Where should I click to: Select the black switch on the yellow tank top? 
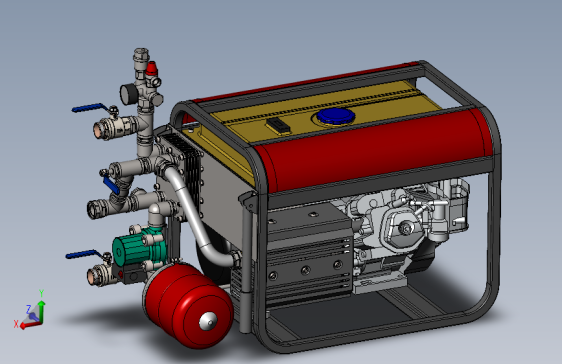tap(278, 124)
